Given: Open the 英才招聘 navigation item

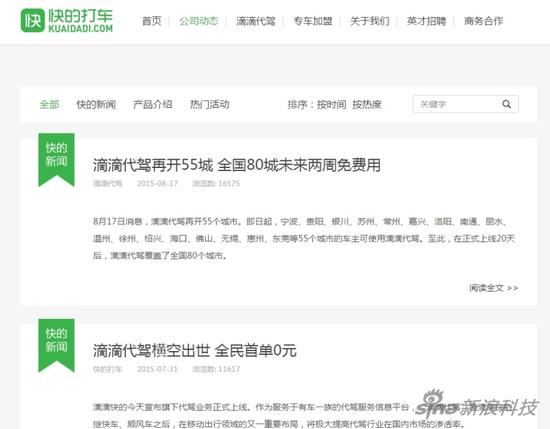Looking at the screenshot, I should click(x=427, y=21).
